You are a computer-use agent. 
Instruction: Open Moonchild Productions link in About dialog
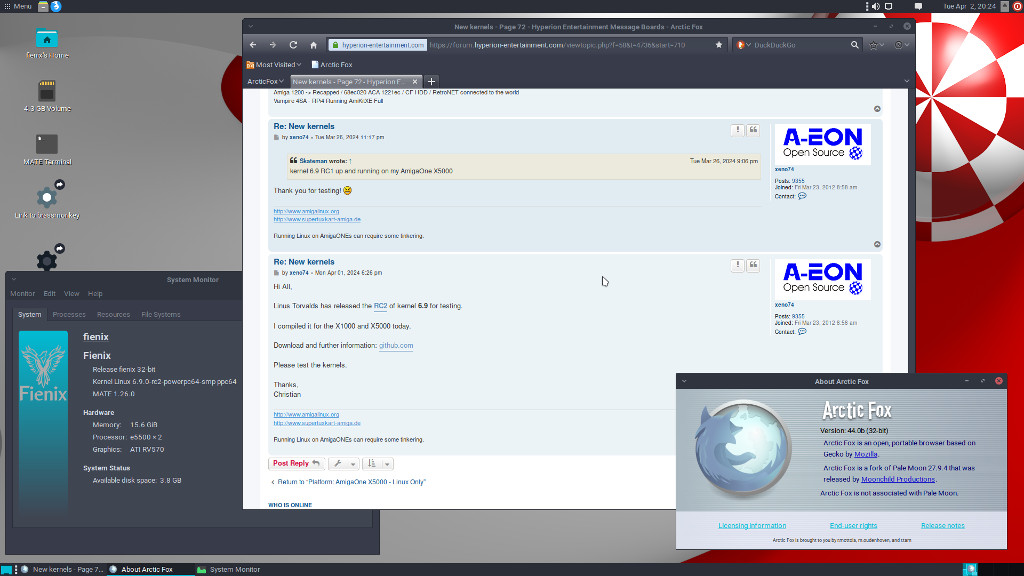(898, 479)
